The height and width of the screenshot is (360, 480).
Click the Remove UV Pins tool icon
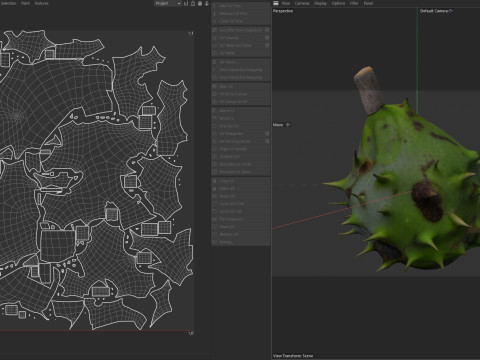point(215,13)
